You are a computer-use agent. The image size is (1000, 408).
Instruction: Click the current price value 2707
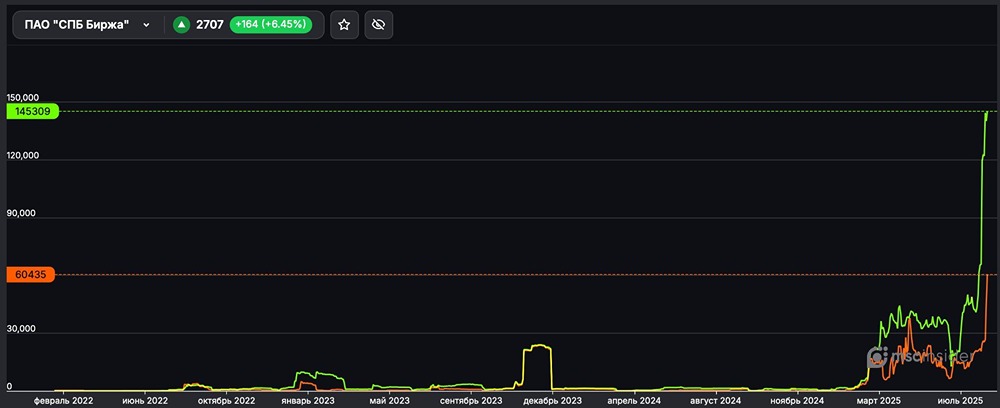click(x=210, y=25)
